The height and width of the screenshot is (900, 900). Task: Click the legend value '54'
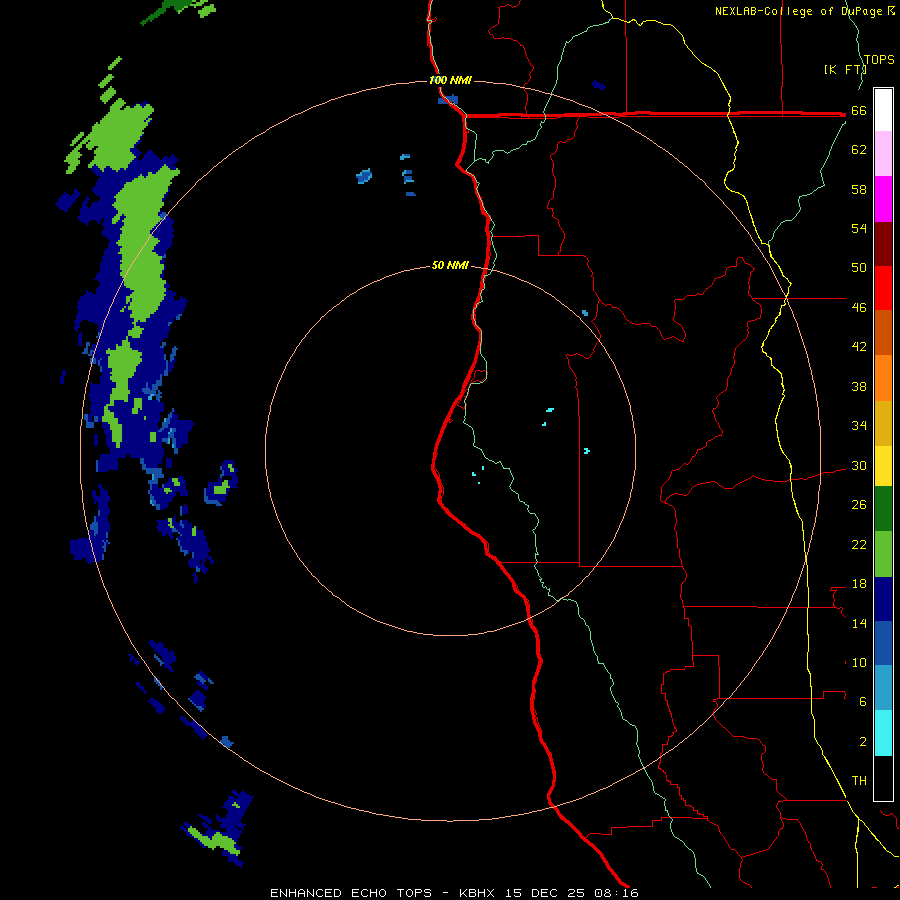[859, 228]
